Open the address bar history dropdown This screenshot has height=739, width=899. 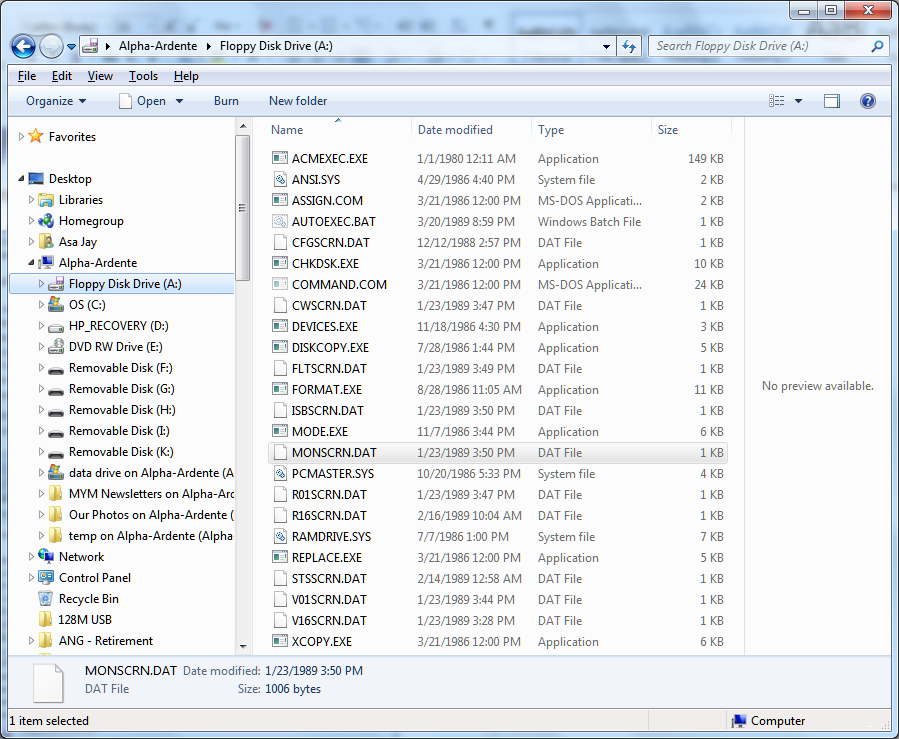[x=606, y=47]
